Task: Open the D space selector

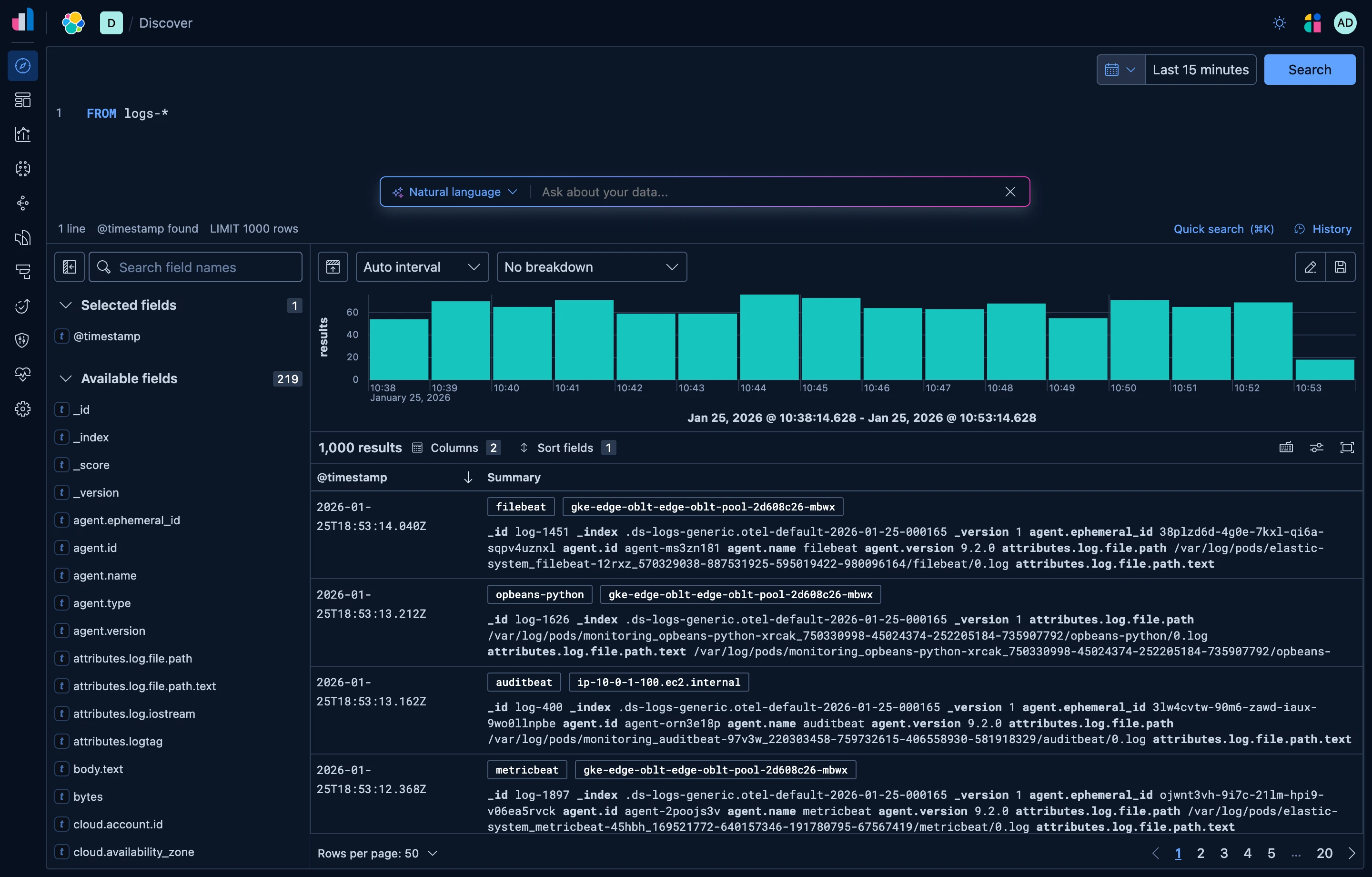Action: click(111, 23)
